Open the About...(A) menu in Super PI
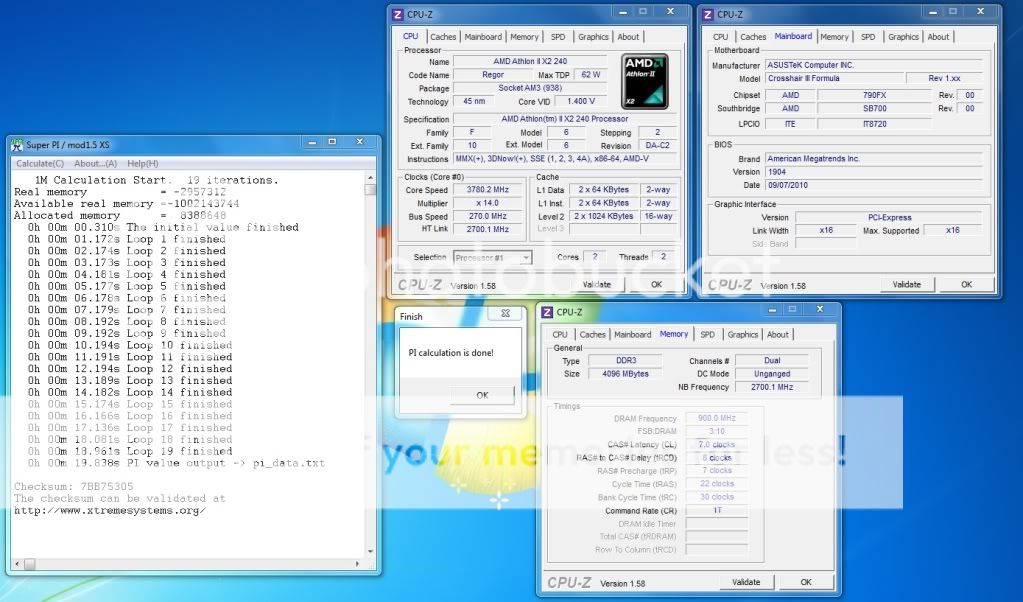 [95, 164]
